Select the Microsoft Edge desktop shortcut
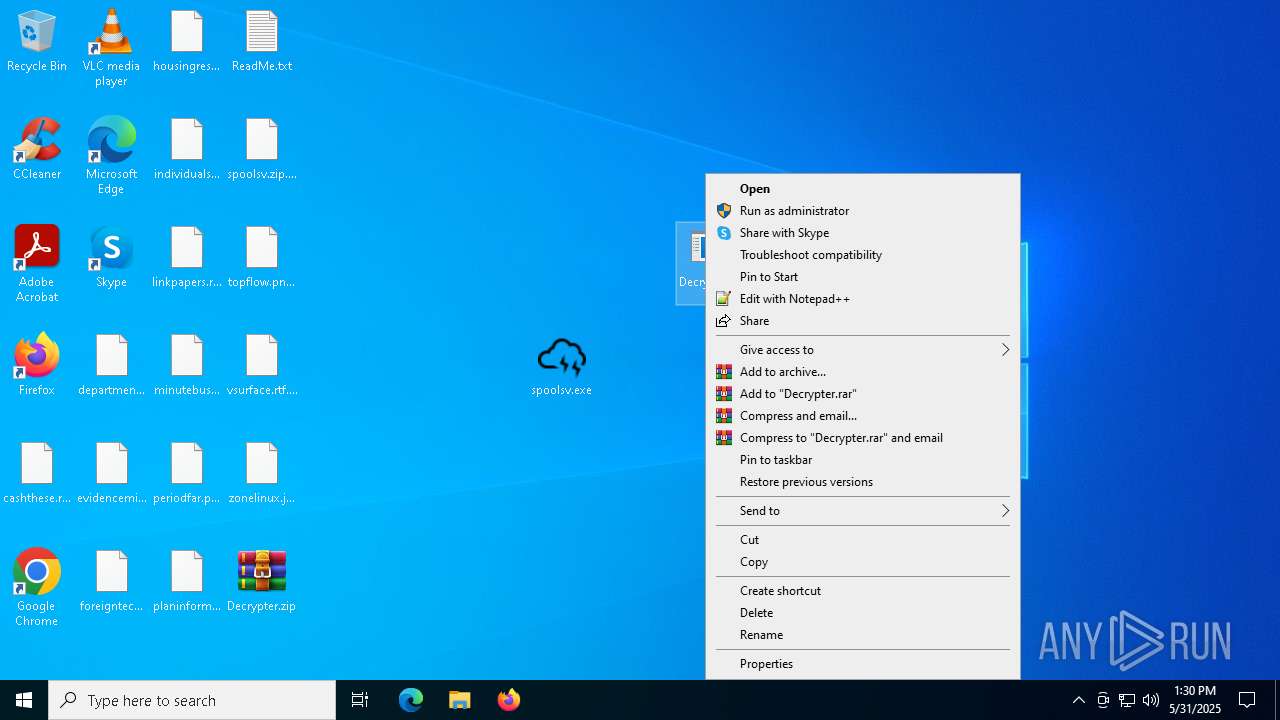1280x720 pixels. coord(111,156)
